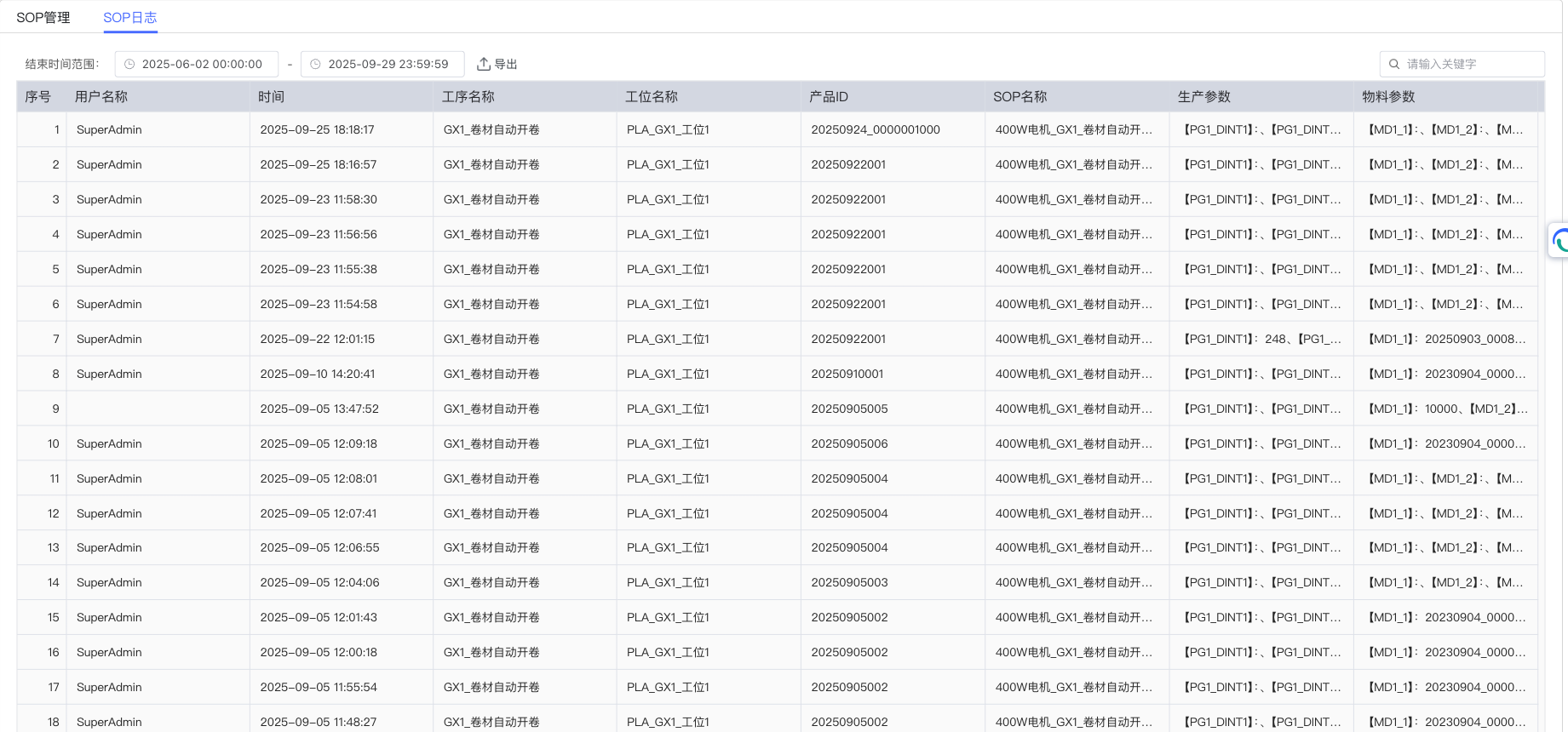The width and height of the screenshot is (1568, 732).
Task: Click row 7 production parameter with 248
Action: [x=1262, y=340]
